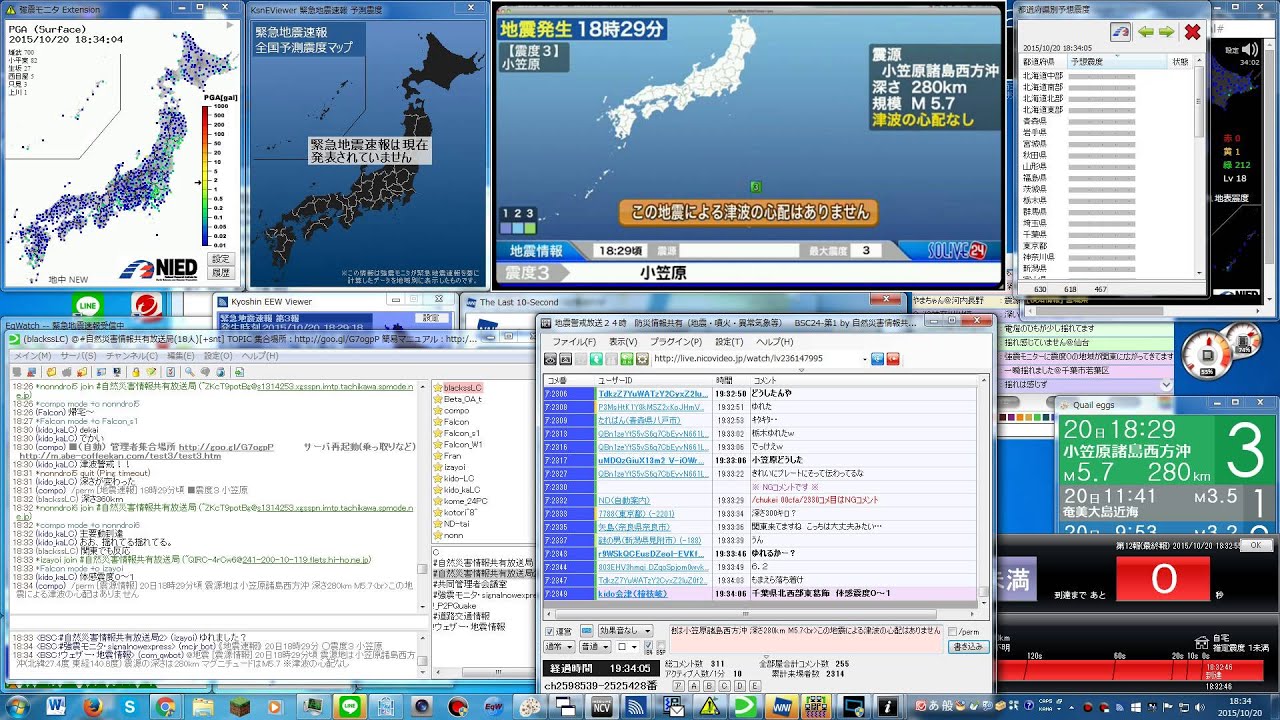Click the speaker icon in the dark monitor panel
The image size is (1280, 720).
[1252, 49]
